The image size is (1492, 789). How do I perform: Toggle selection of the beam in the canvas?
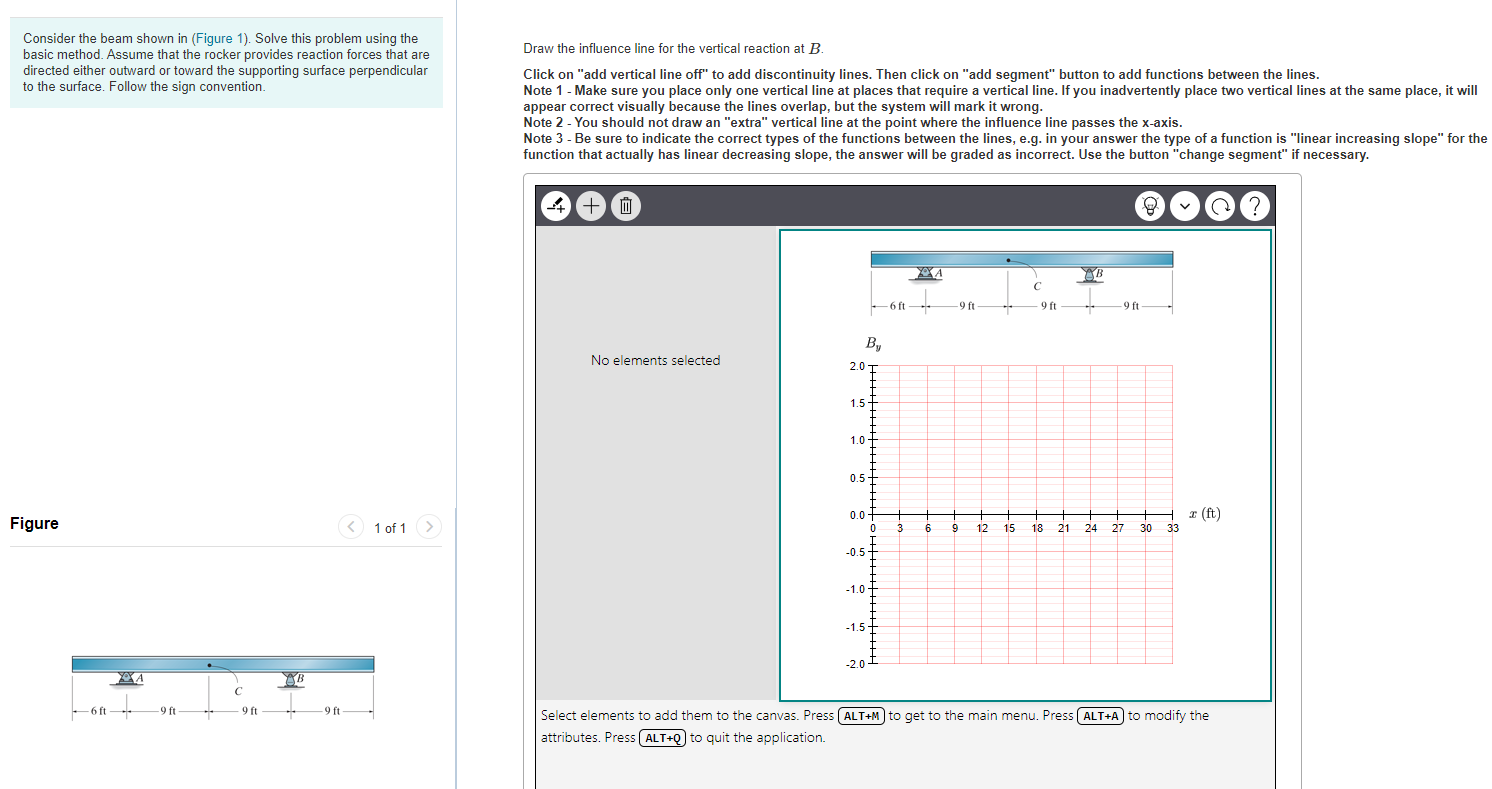1020,257
